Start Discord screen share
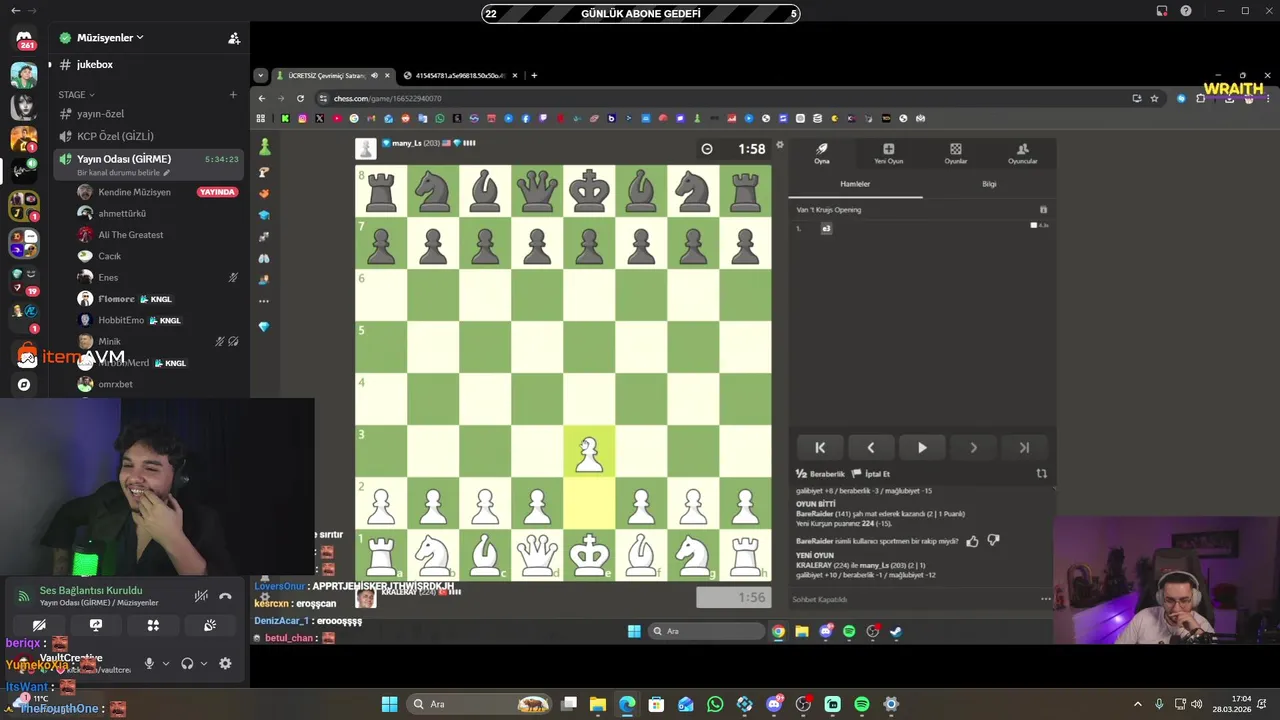Image resolution: width=1280 pixels, height=720 pixels. coord(96,625)
